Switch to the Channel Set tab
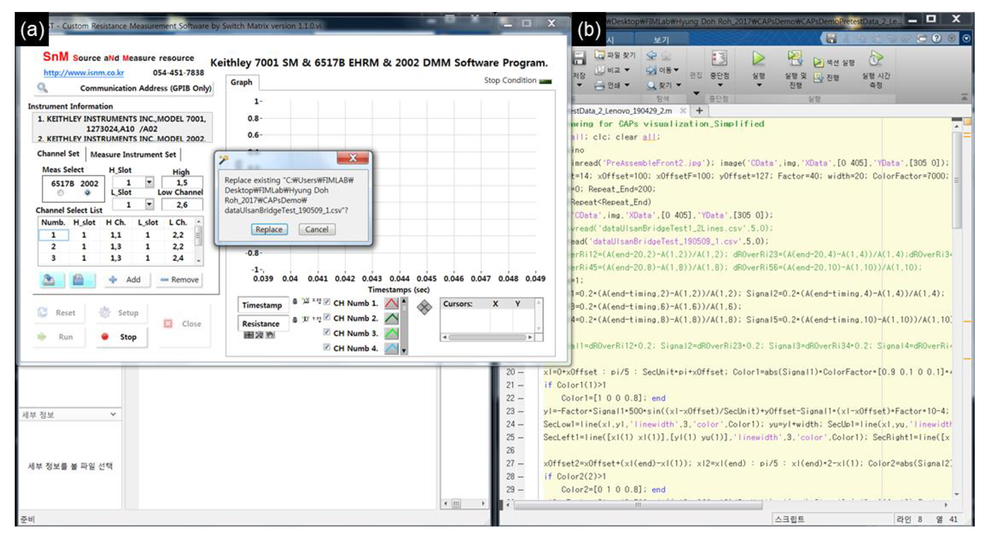 [58, 153]
